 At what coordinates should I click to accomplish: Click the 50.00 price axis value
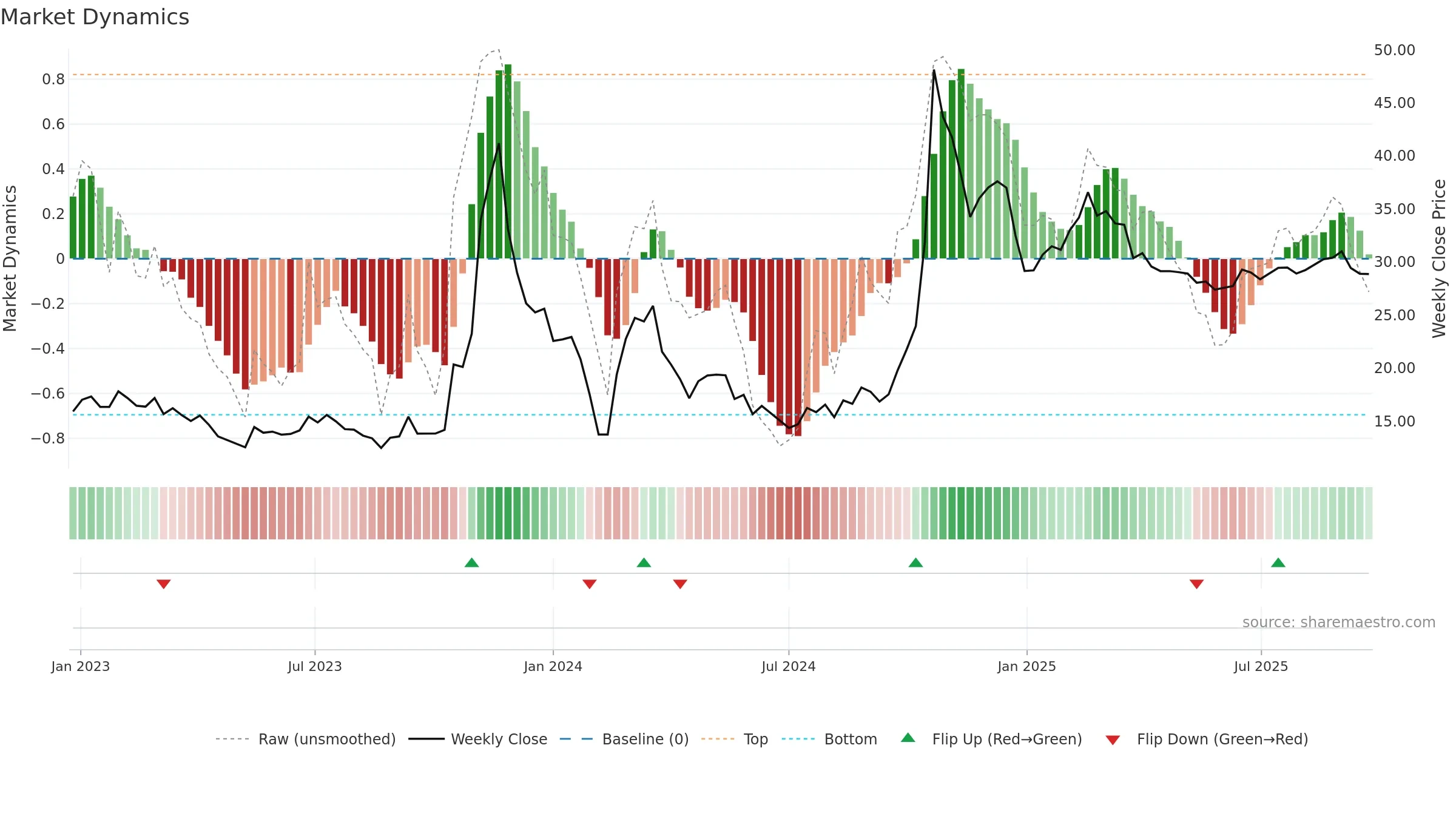pos(1395,50)
